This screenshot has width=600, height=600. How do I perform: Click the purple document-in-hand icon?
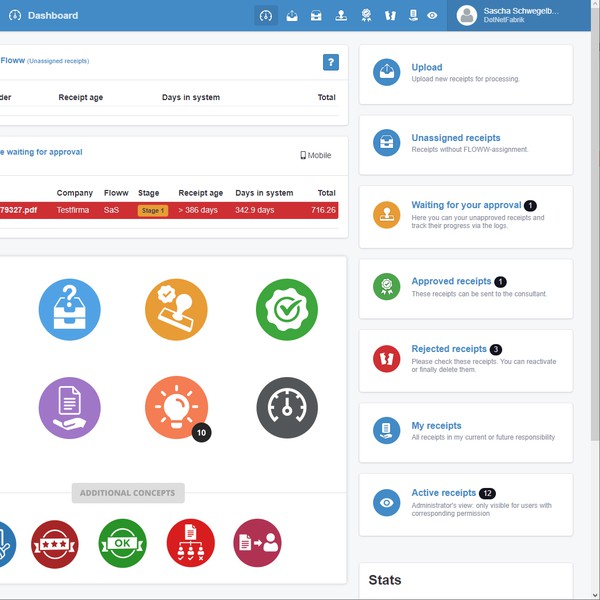click(70, 408)
